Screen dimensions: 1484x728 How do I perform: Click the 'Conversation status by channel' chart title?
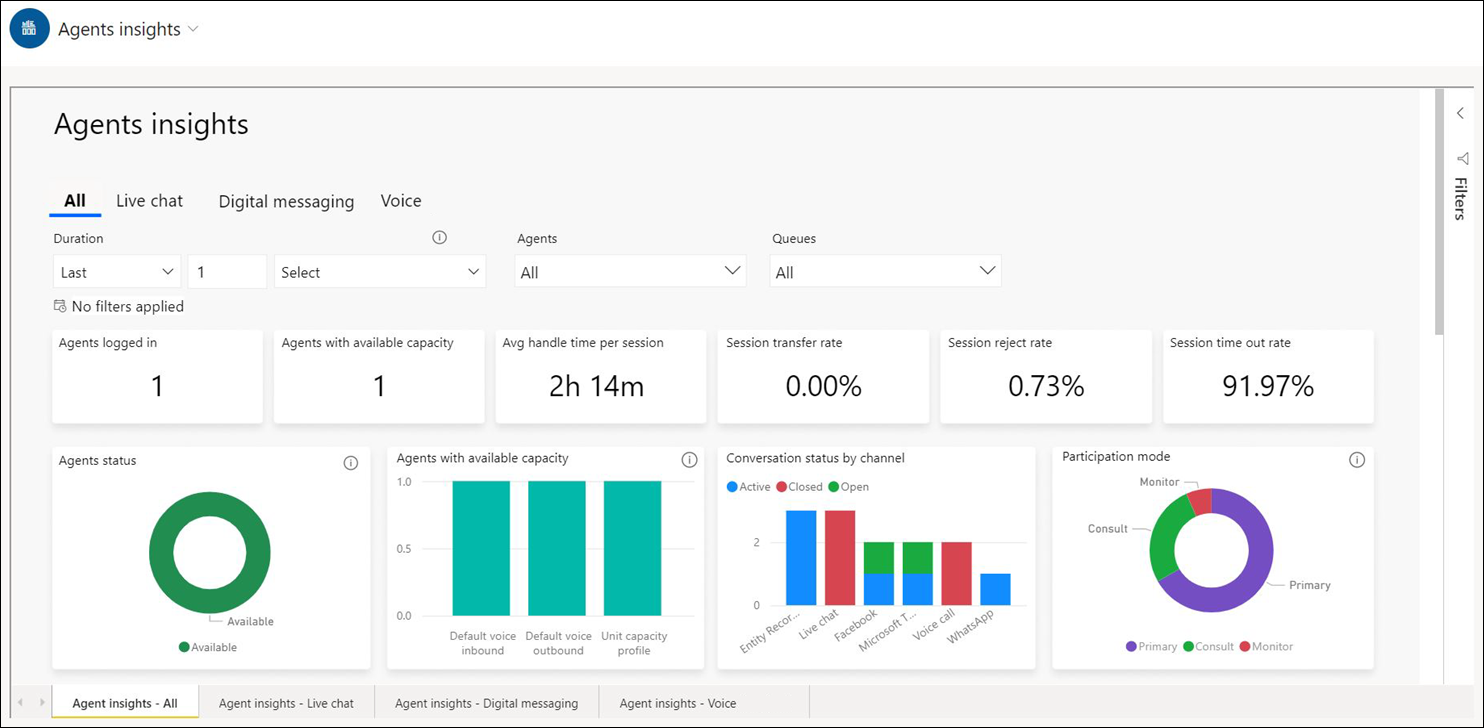click(815, 458)
